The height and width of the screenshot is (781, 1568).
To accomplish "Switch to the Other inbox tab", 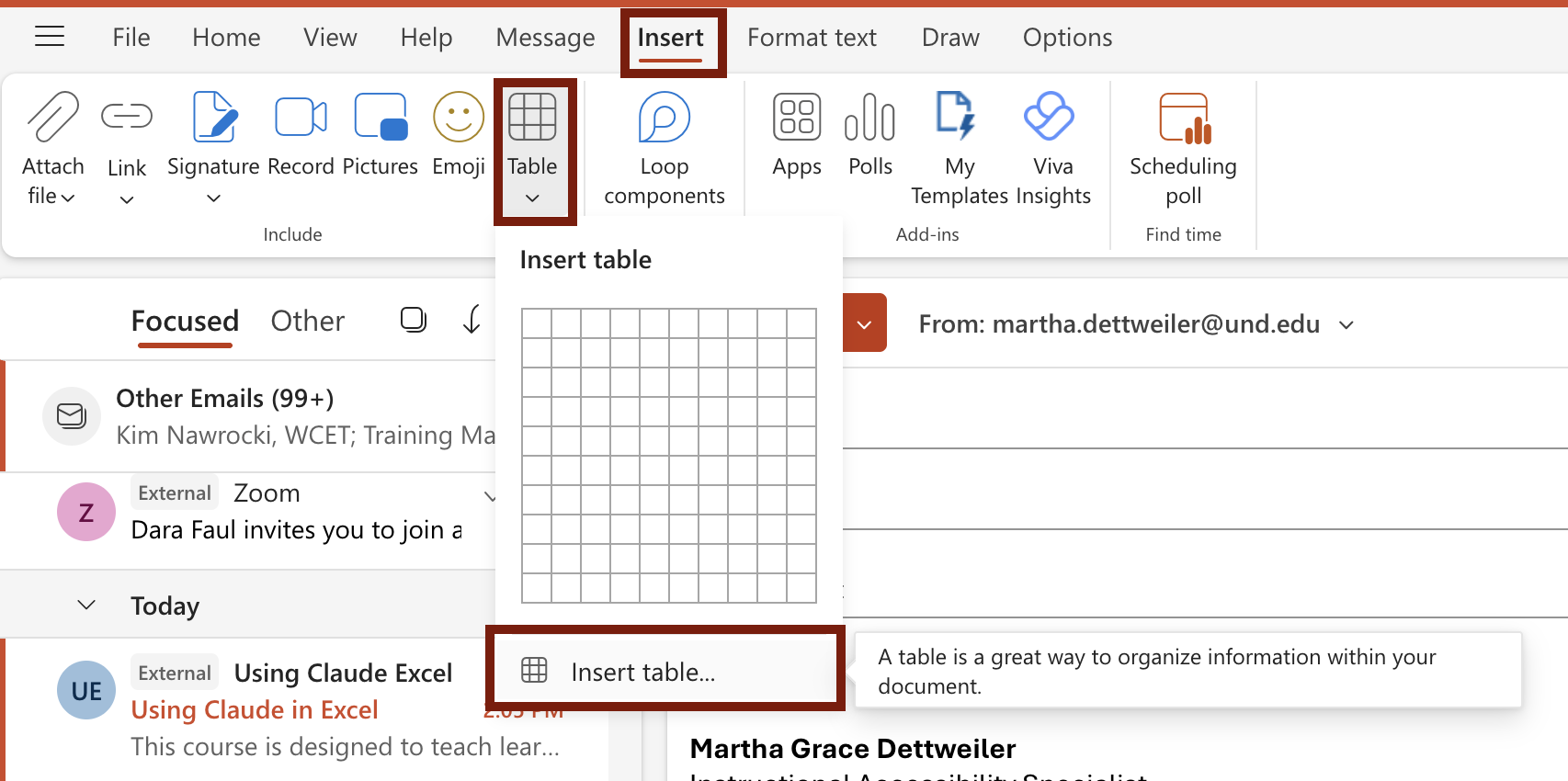I will coord(308,321).
